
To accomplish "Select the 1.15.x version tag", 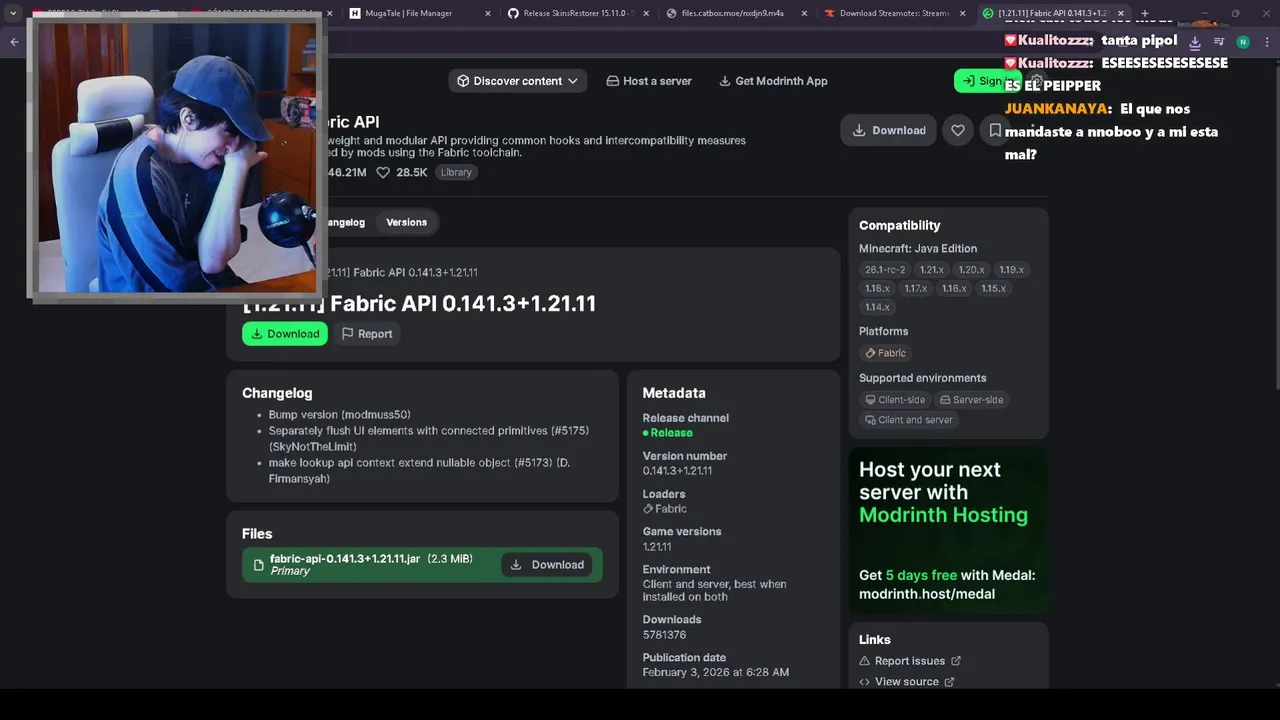I will click(x=993, y=288).
